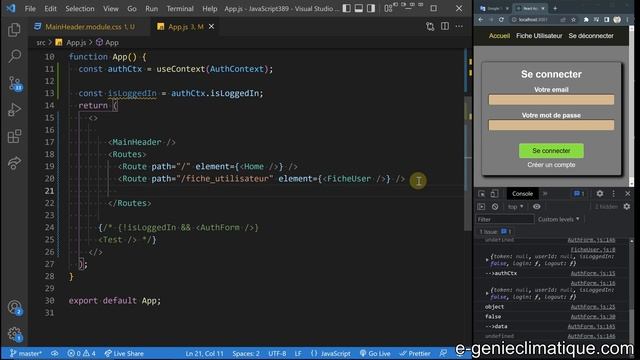
Task: Open editor More Actions ellipsis
Action: (x=459, y=27)
